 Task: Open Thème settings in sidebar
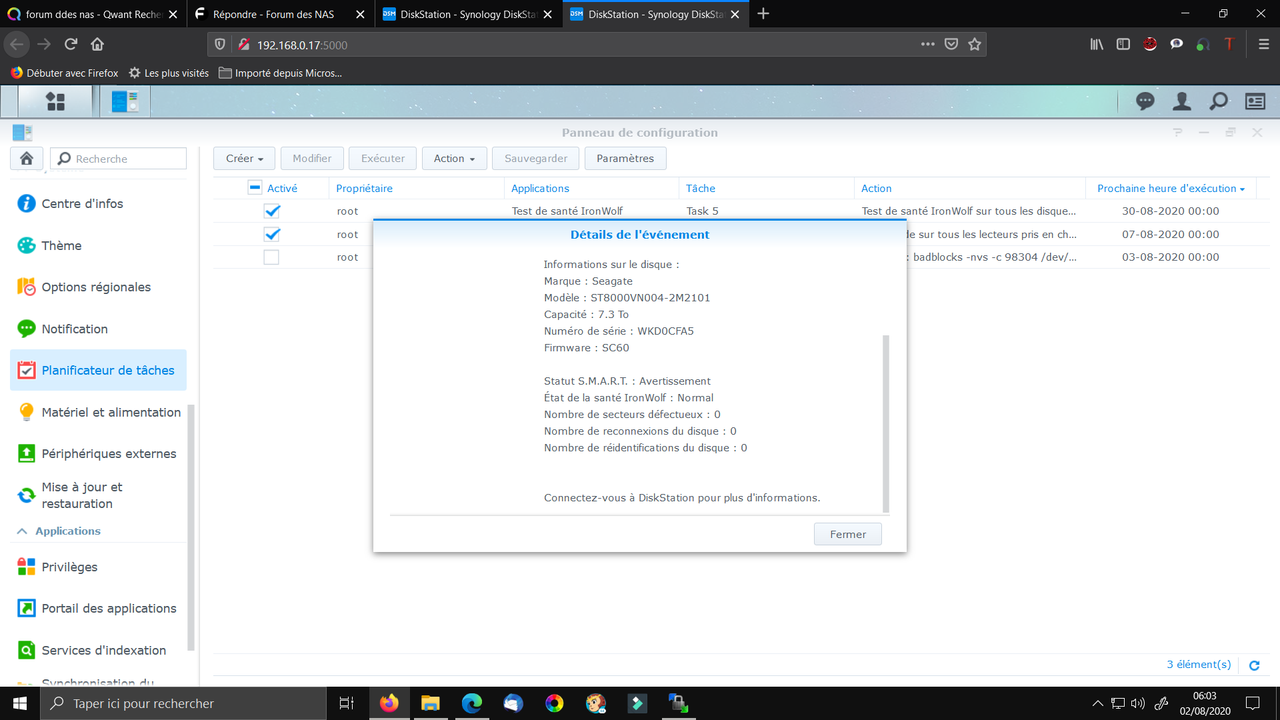98,245
